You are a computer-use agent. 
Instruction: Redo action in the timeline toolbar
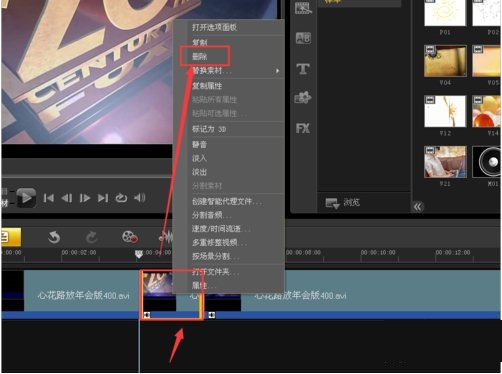click(92, 237)
